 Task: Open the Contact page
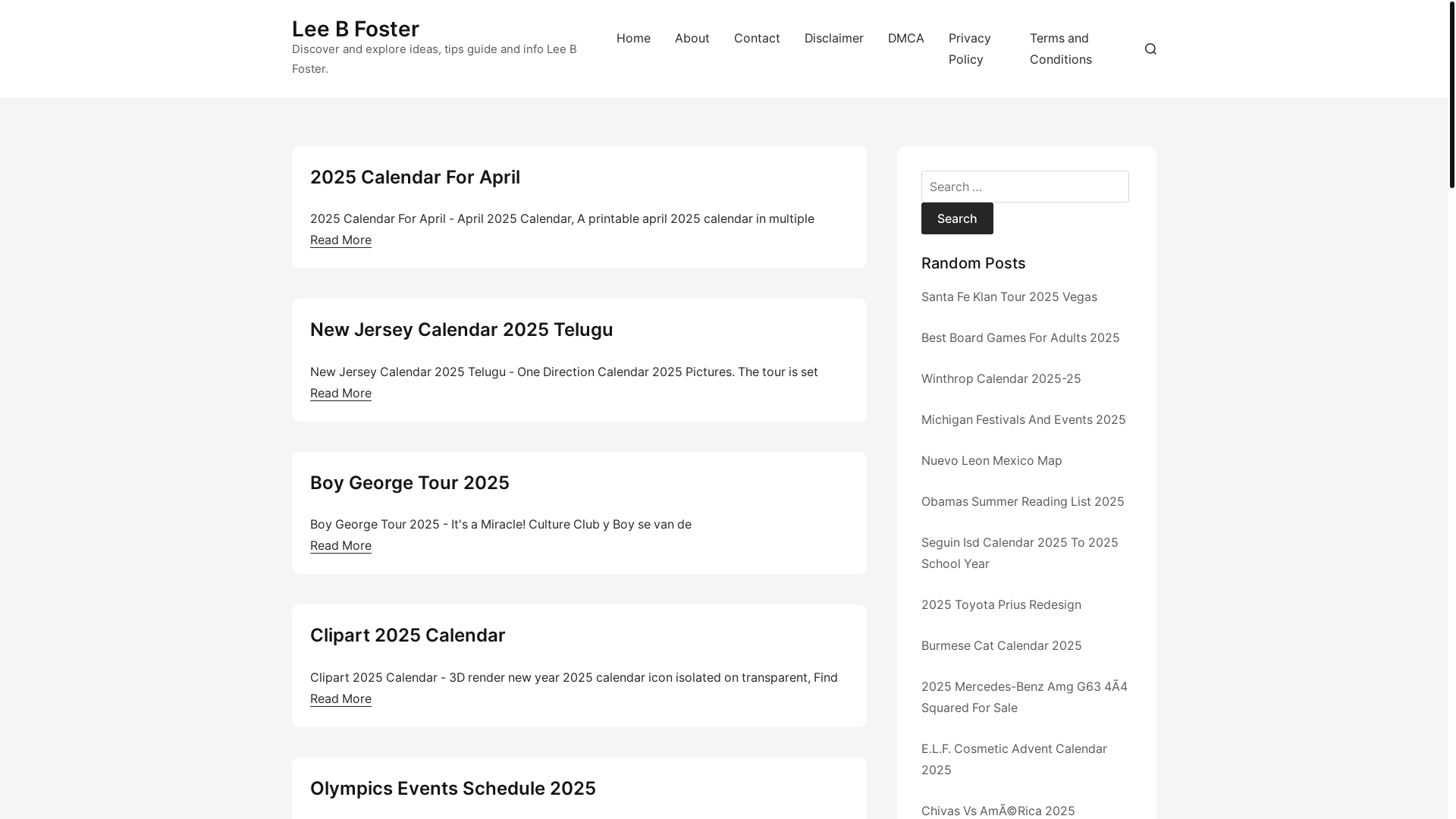pyautogui.click(x=757, y=38)
